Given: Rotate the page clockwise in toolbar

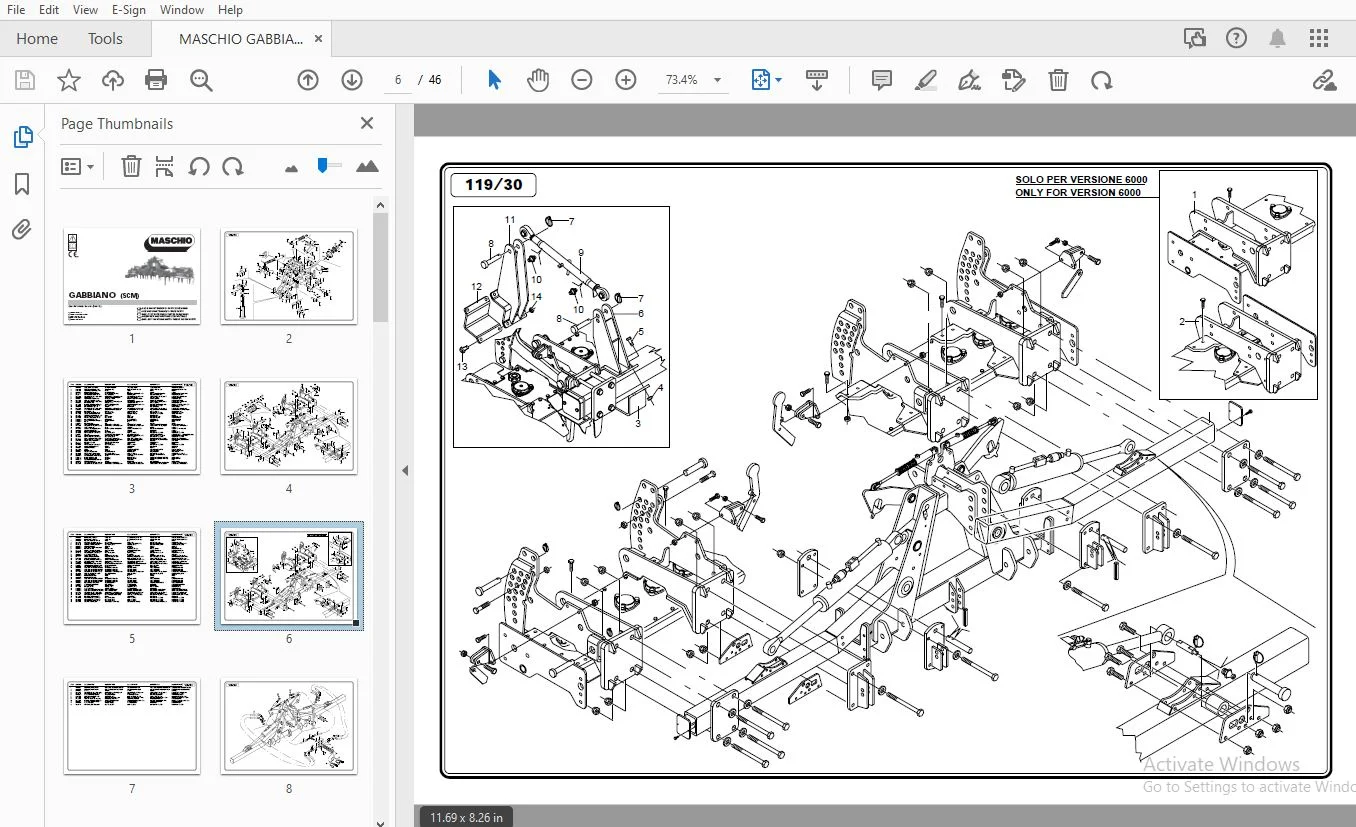Looking at the screenshot, I should (x=1102, y=80).
